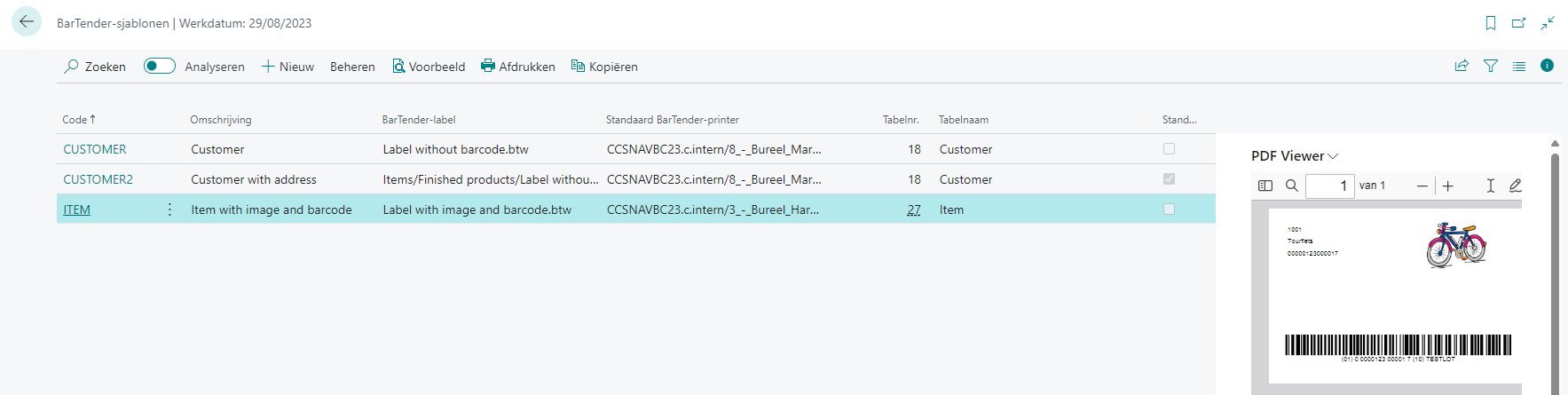Select the PDF draw annotation pen
The width and height of the screenshot is (1568, 395).
pos(1516,186)
